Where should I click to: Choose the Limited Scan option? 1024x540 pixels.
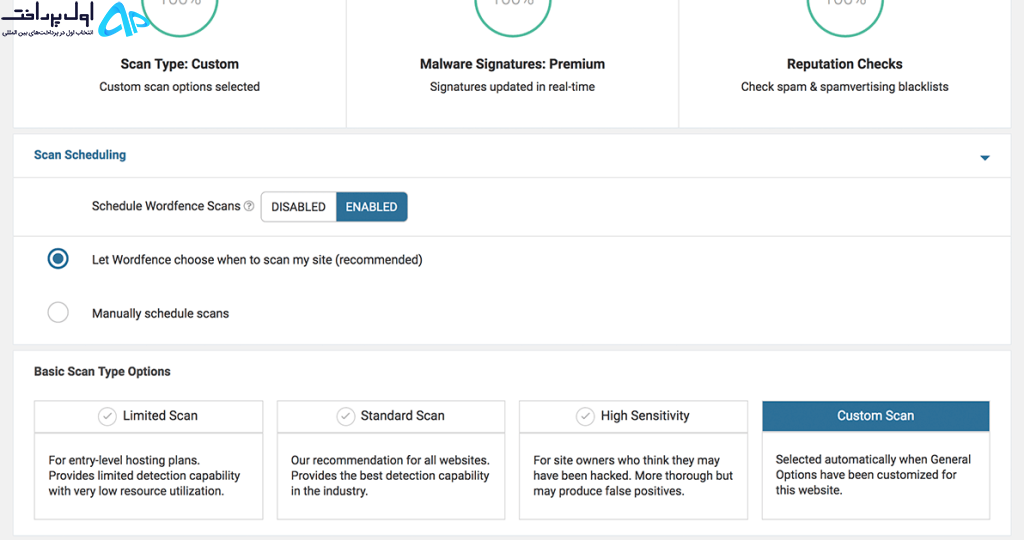pos(149,416)
